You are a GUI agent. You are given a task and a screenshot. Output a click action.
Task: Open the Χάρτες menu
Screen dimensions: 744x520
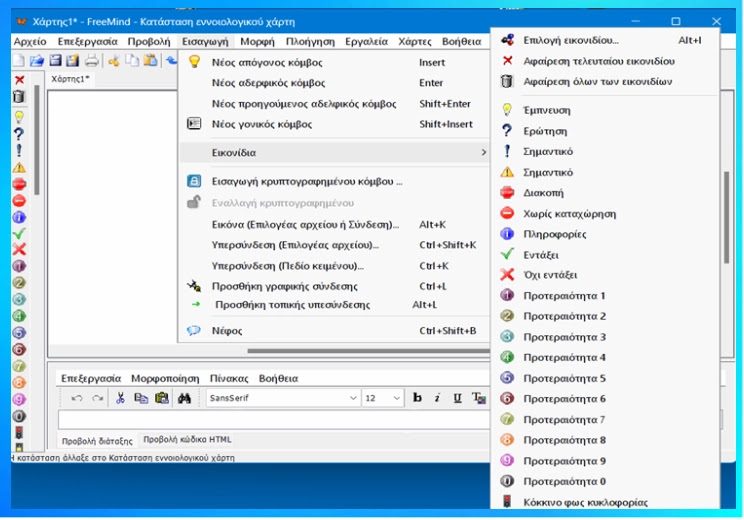click(415, 41)
